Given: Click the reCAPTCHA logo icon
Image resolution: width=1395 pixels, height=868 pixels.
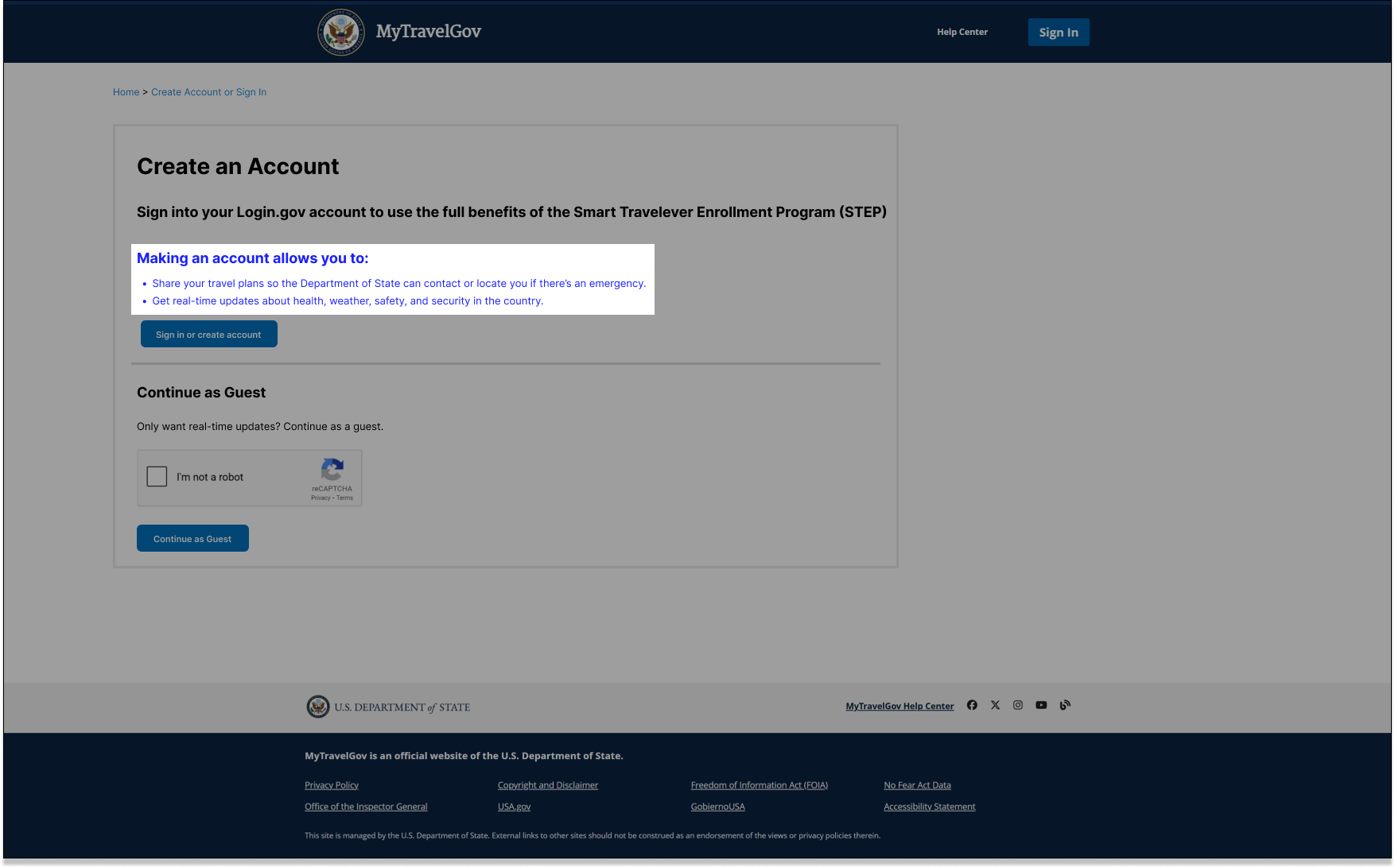Looking at the screenshot, I should click(x=332, y=469).
